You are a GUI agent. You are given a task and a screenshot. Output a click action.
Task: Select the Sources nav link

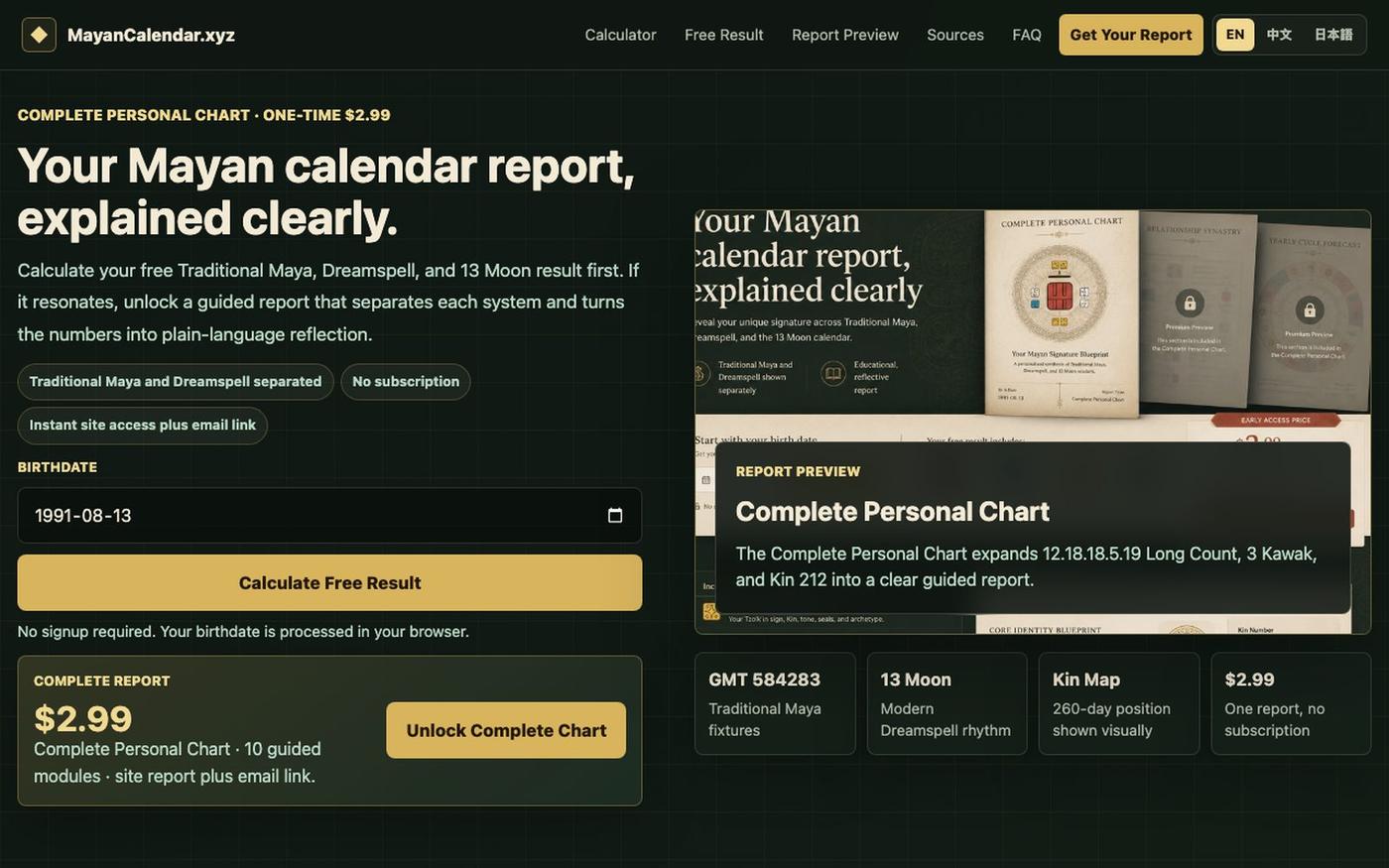pos(955,35)
